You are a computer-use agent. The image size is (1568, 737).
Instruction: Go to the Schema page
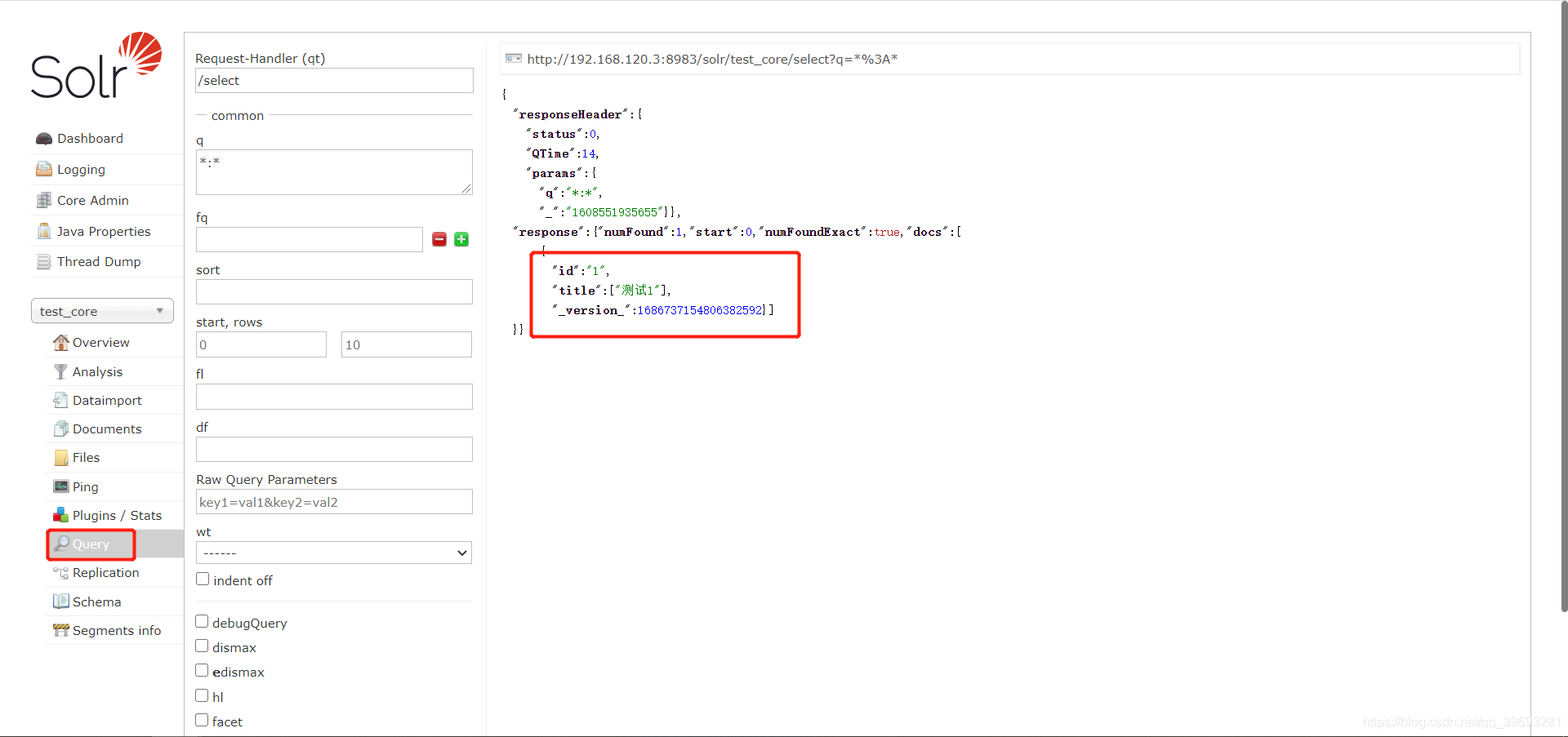coord(96,602)
